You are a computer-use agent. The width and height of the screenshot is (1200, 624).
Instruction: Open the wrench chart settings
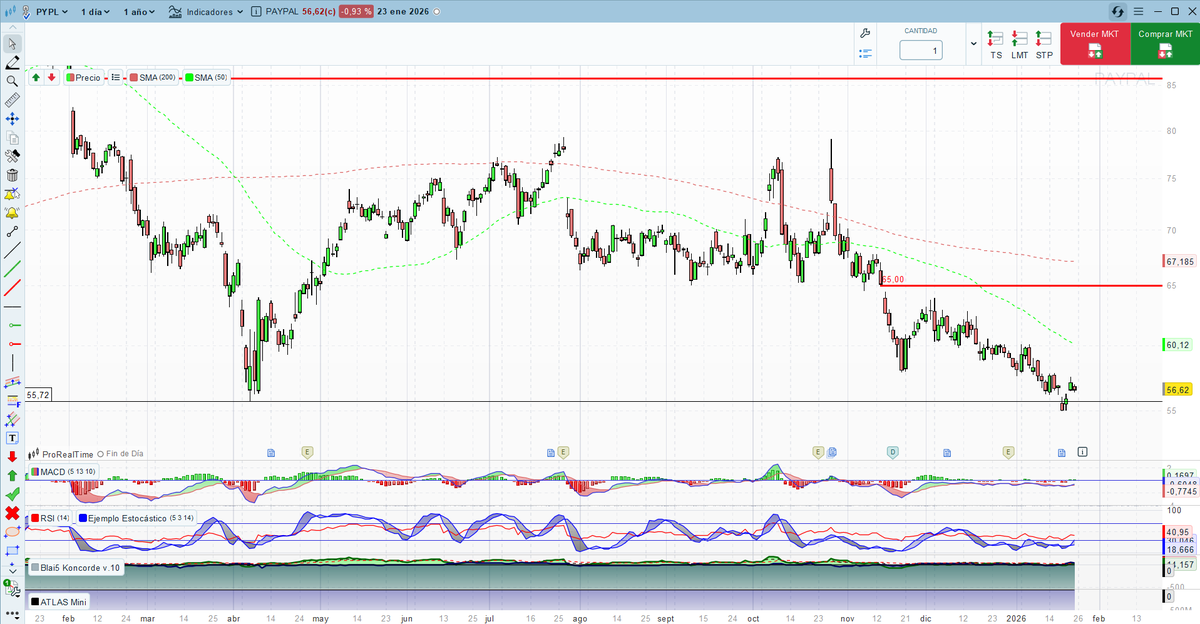tap(866, 34)
